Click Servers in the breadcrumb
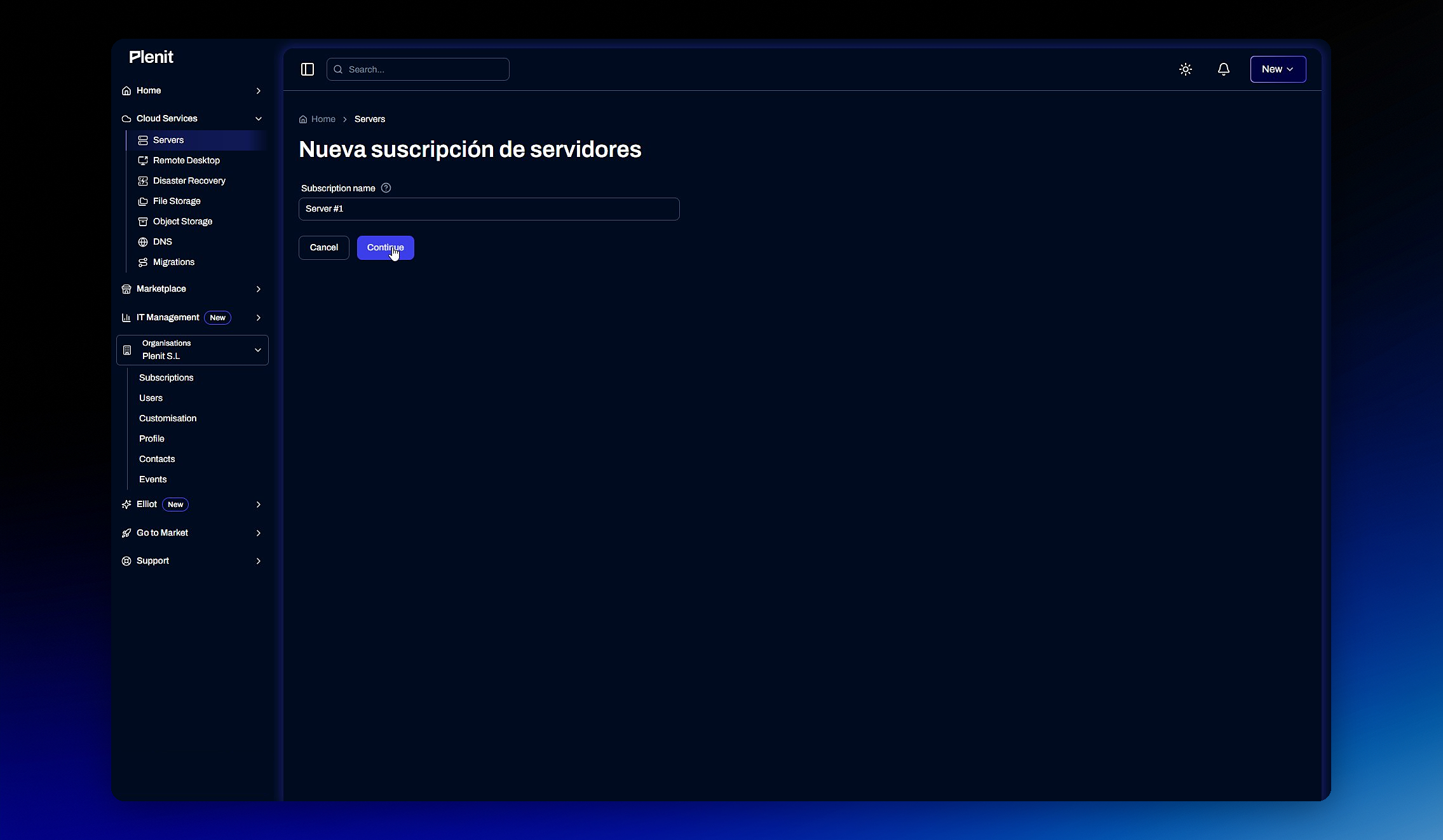The height and width of the screenshot is (840, 1443). [x=370, y=119]
